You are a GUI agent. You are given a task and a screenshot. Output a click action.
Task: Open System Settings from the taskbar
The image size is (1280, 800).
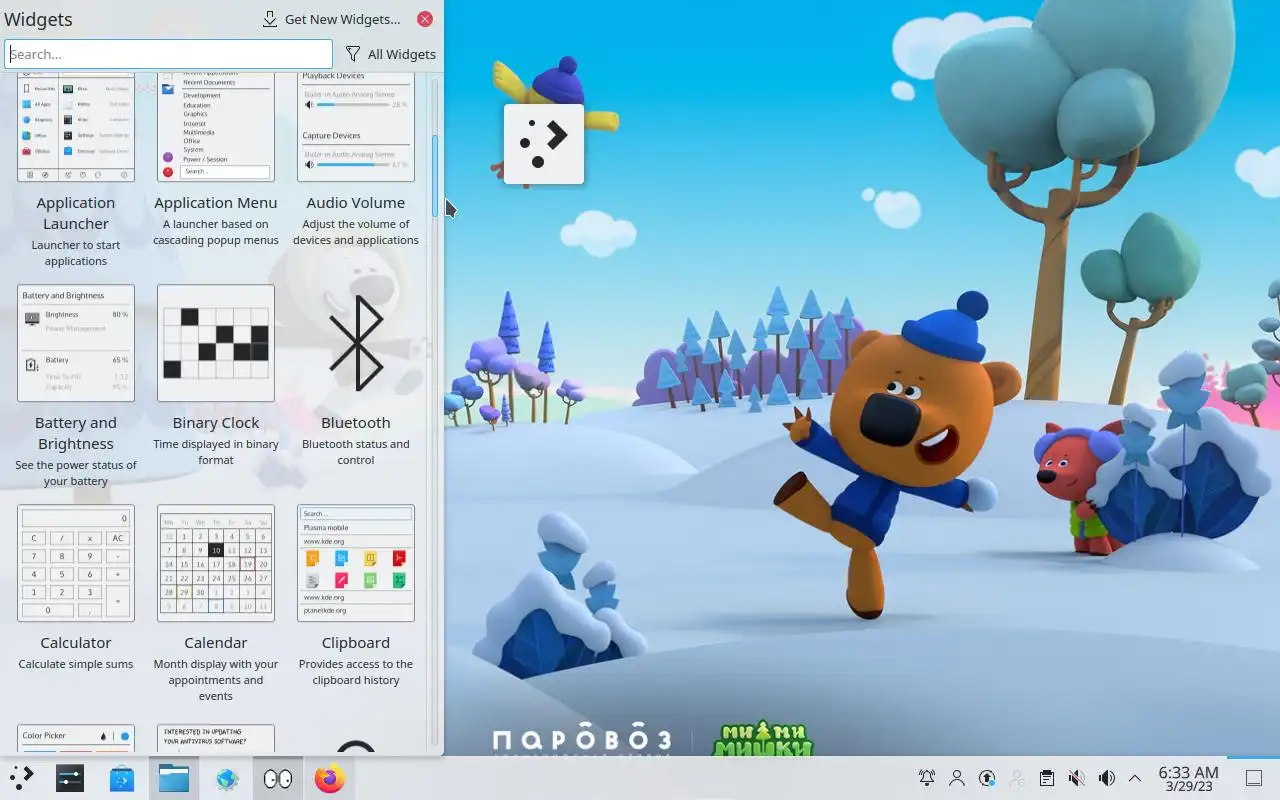[70, 778]
